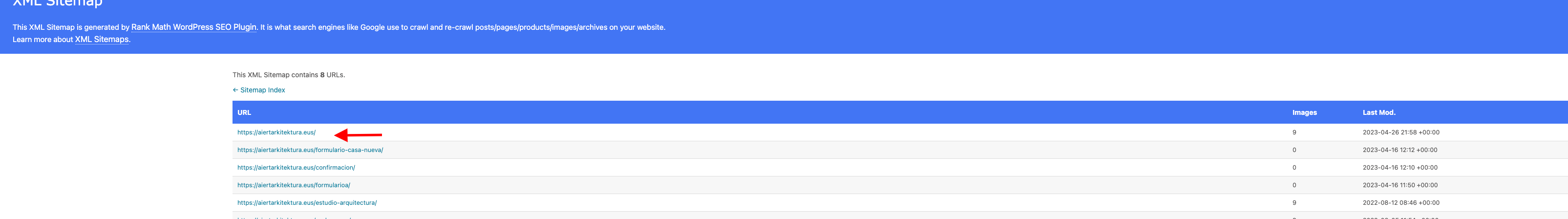Screen dimensions: 1568x219
Task: Click the red arrow pointing at homepage URL
Action: (x=359, y=134)
